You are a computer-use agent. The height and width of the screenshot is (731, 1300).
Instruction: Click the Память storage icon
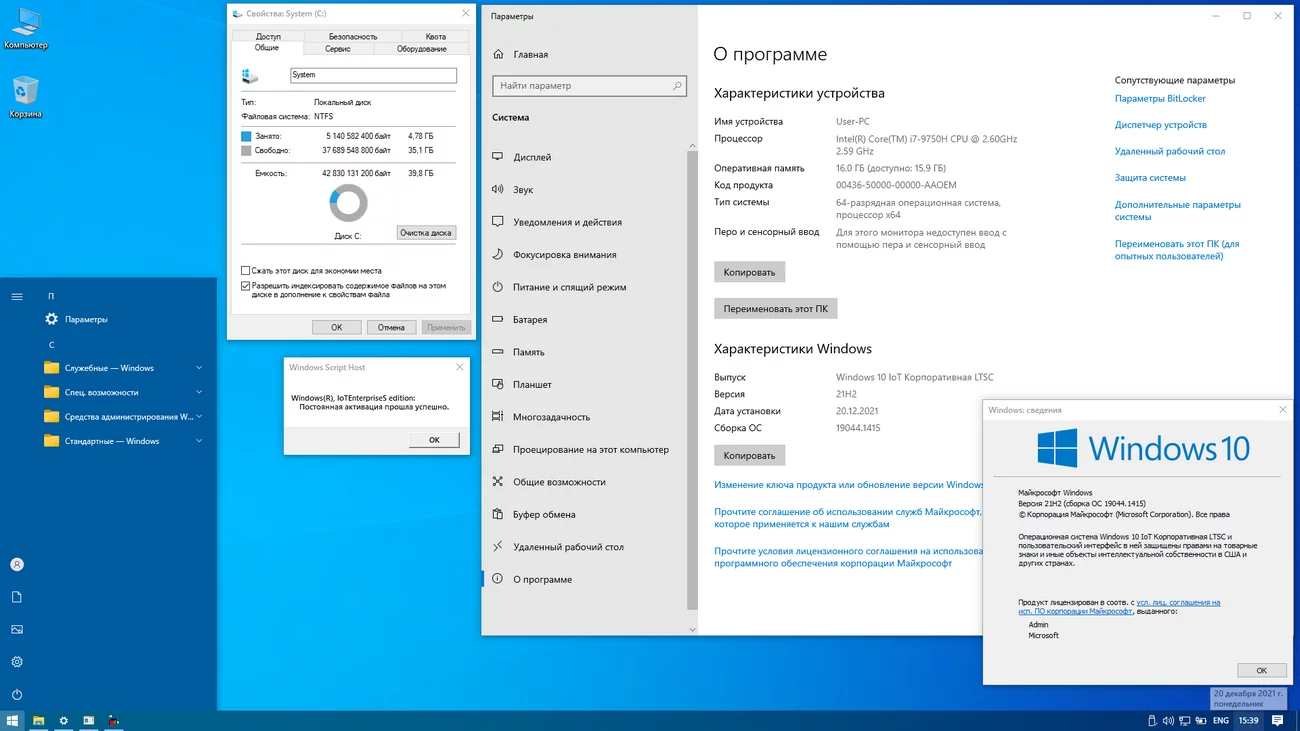click(498, 352)
